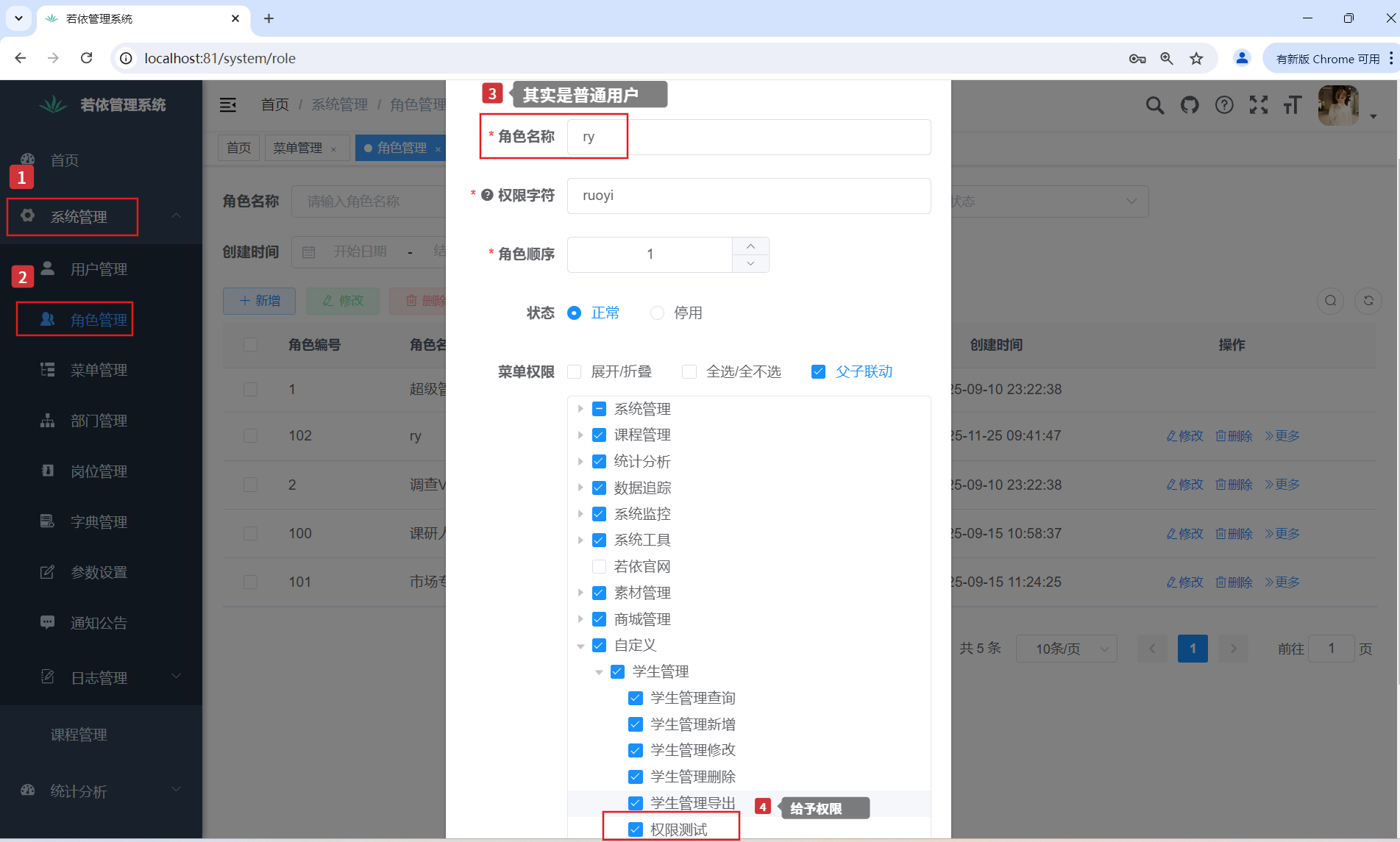The image size is (1400, 842).
Task: Click 删除 link for role 100
Action: pyautogui.click(x=1234, y=534)
